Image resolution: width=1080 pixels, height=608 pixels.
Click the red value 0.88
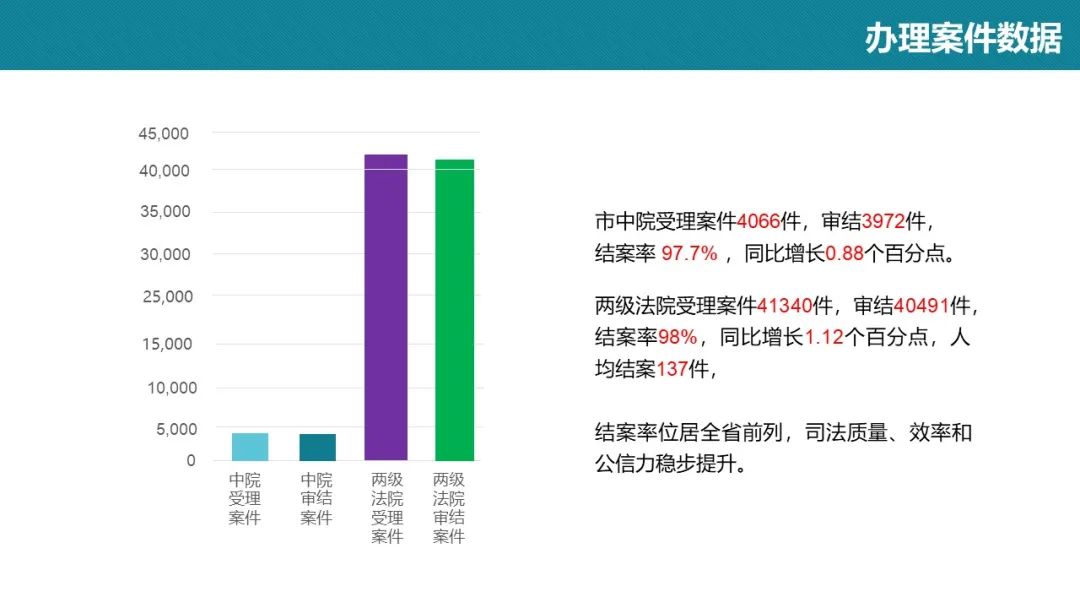[844, 253]
